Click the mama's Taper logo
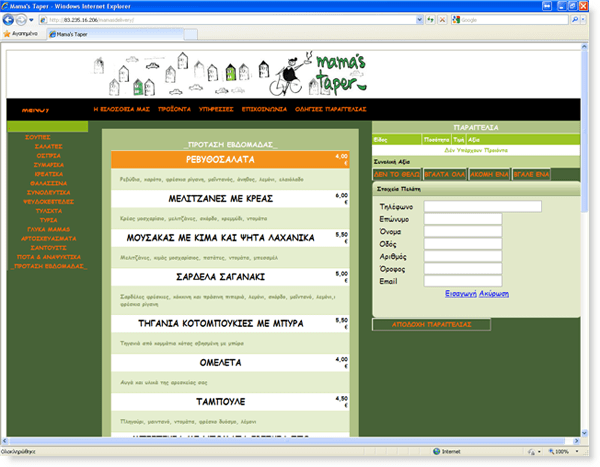Image resolution: width=600 pixels, height=467 pixels. [340, 75]
